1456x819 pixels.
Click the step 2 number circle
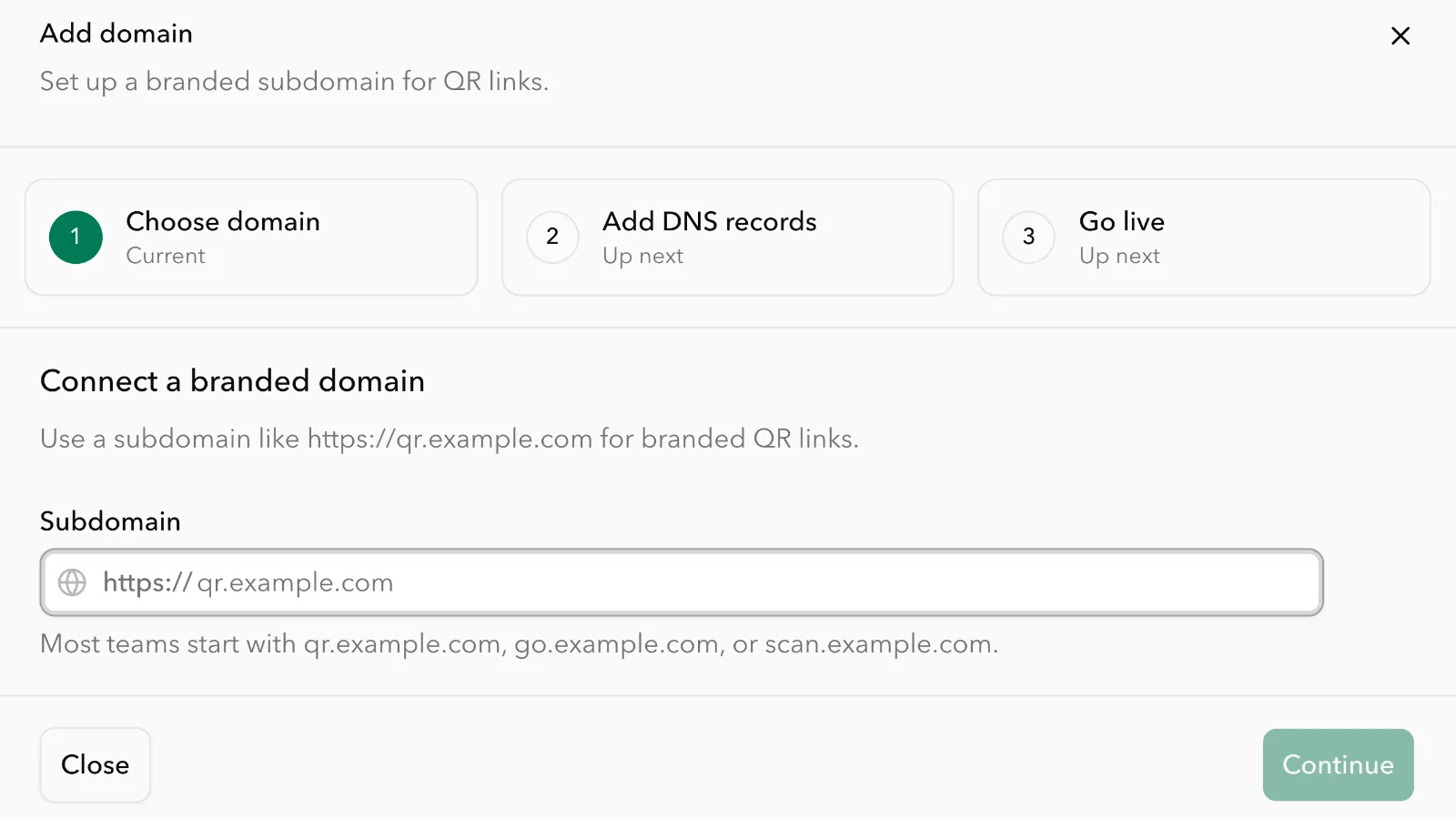pos(552,237)
